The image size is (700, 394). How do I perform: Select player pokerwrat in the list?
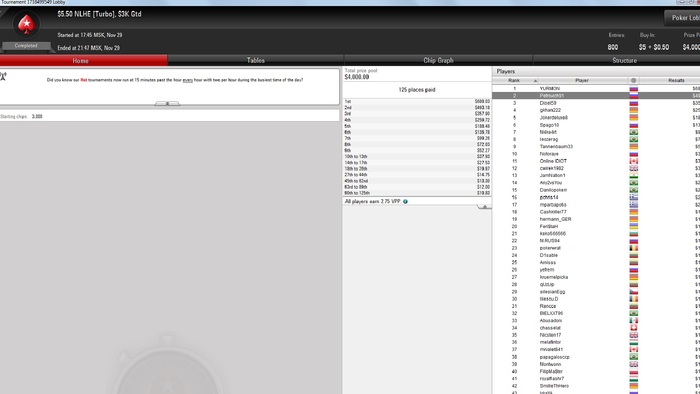[x=550, y=248]
